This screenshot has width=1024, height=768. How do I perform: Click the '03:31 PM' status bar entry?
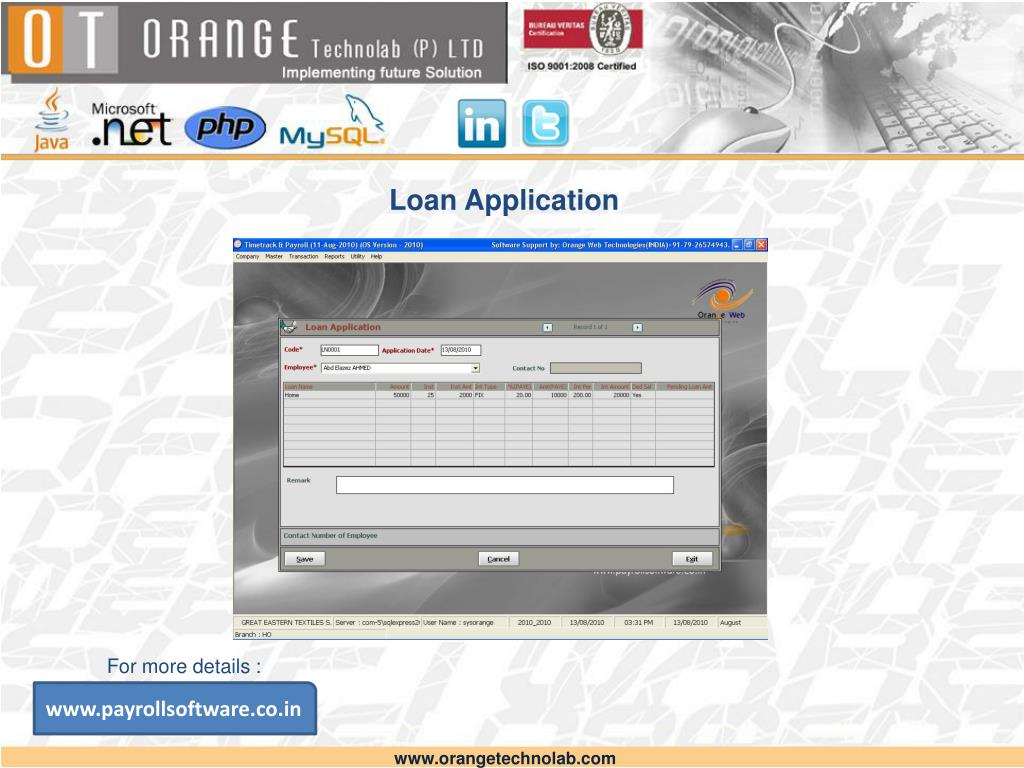point(639,623)
